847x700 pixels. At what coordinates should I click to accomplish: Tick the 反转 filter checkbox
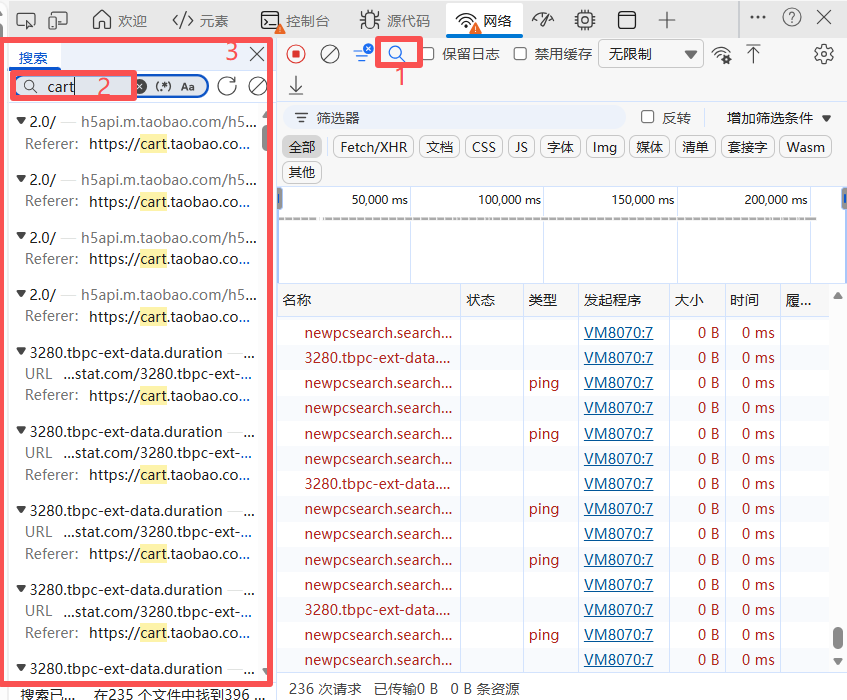point(648,118)
